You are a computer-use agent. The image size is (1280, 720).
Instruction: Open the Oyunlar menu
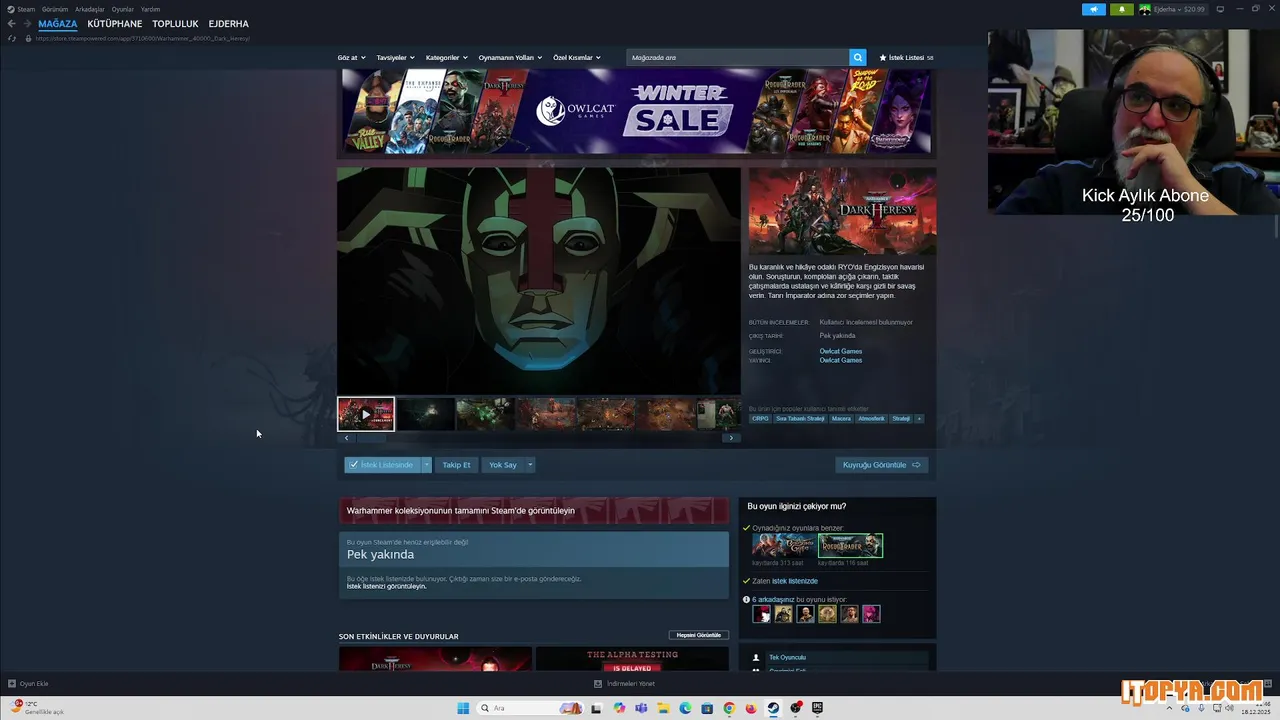pyautogui.click(x=123, y=9)
